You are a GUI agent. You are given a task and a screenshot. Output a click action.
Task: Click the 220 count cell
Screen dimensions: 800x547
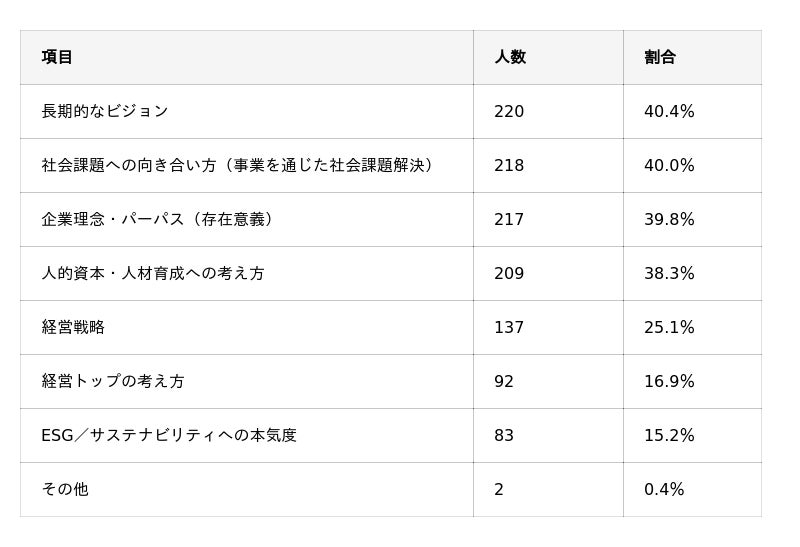point(508,111)
